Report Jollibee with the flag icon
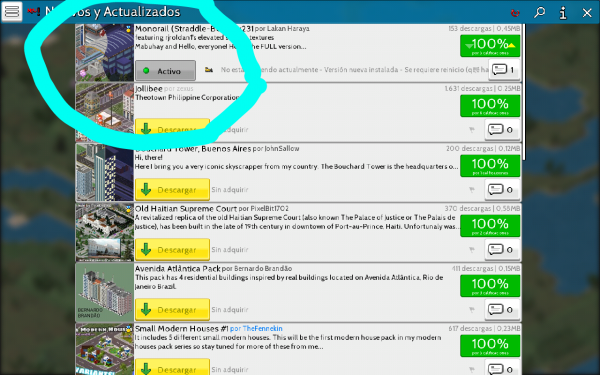 (472, 130)
